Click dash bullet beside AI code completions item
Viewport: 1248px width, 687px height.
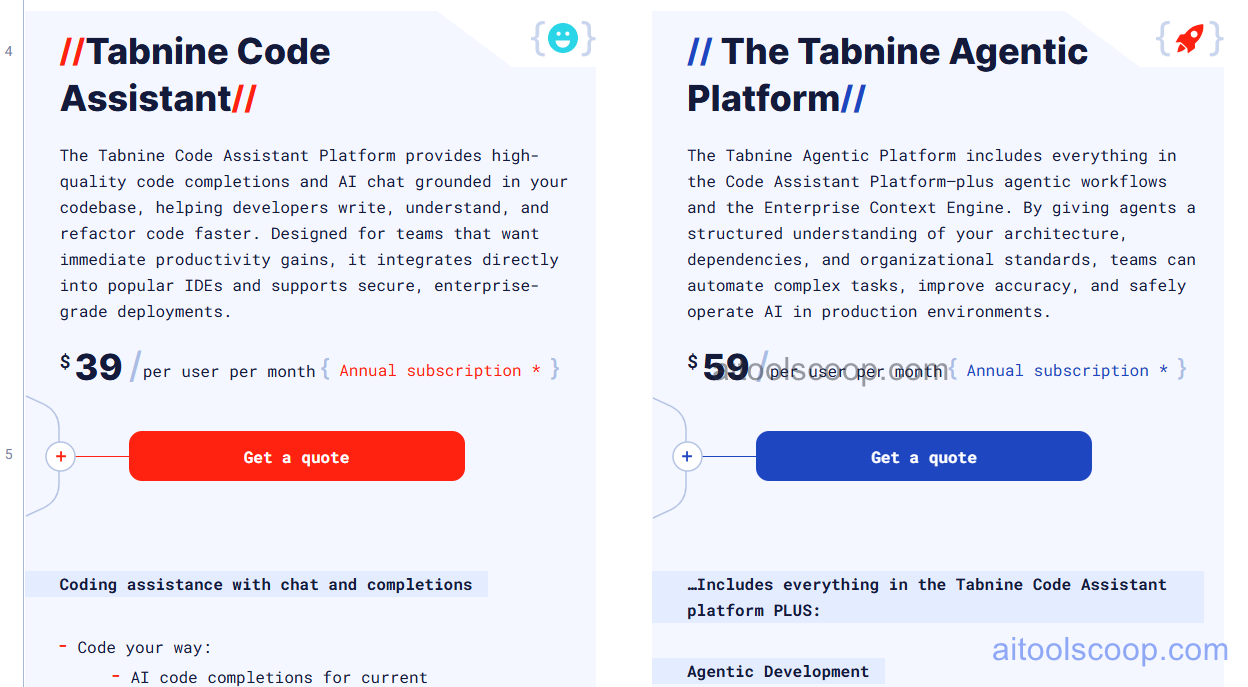click(116, 677)
